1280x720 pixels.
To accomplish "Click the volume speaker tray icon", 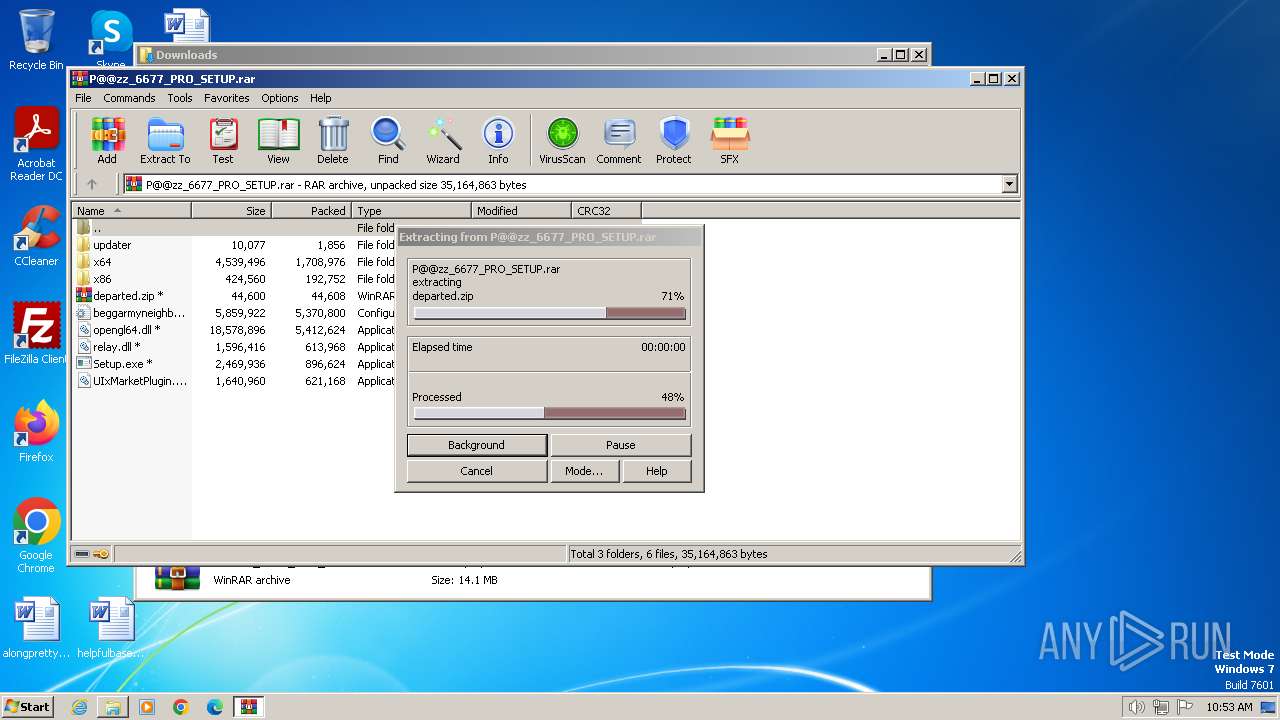I will 1136,707.
